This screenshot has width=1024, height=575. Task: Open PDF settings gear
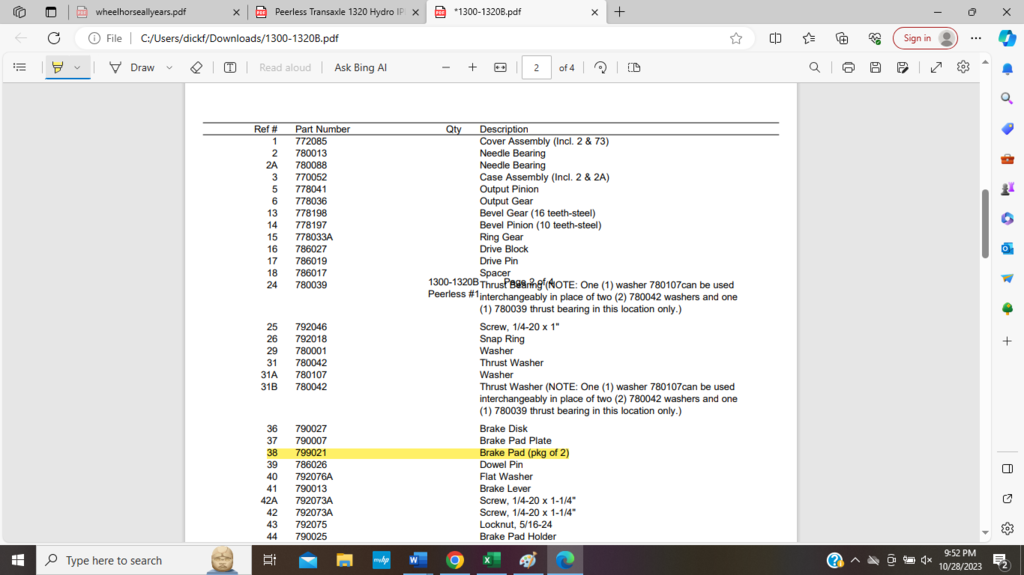[963, 67]
